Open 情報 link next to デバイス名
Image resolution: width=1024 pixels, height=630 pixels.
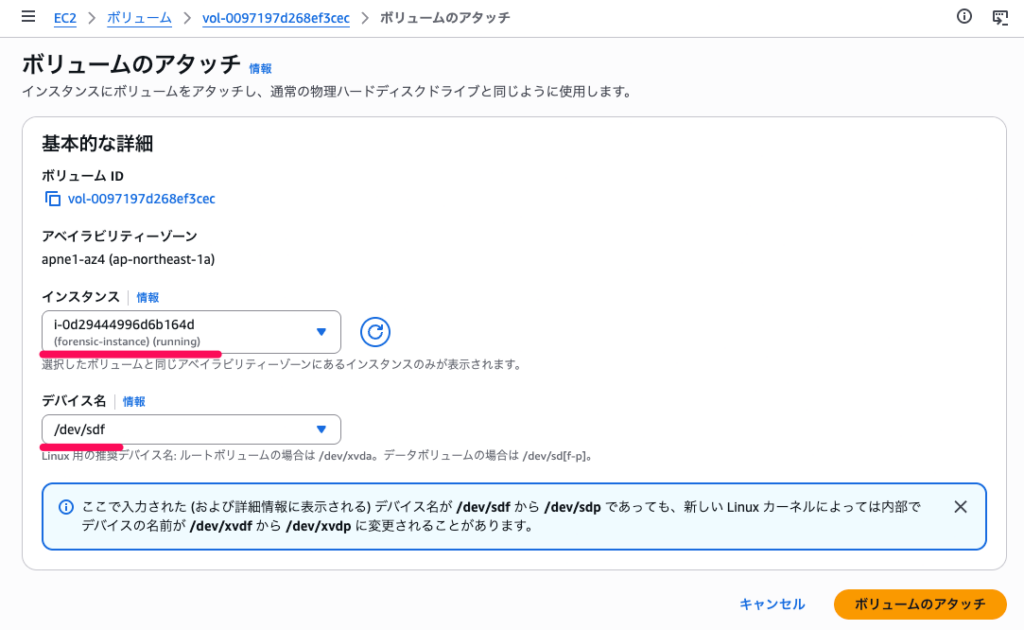coord(134,402)
